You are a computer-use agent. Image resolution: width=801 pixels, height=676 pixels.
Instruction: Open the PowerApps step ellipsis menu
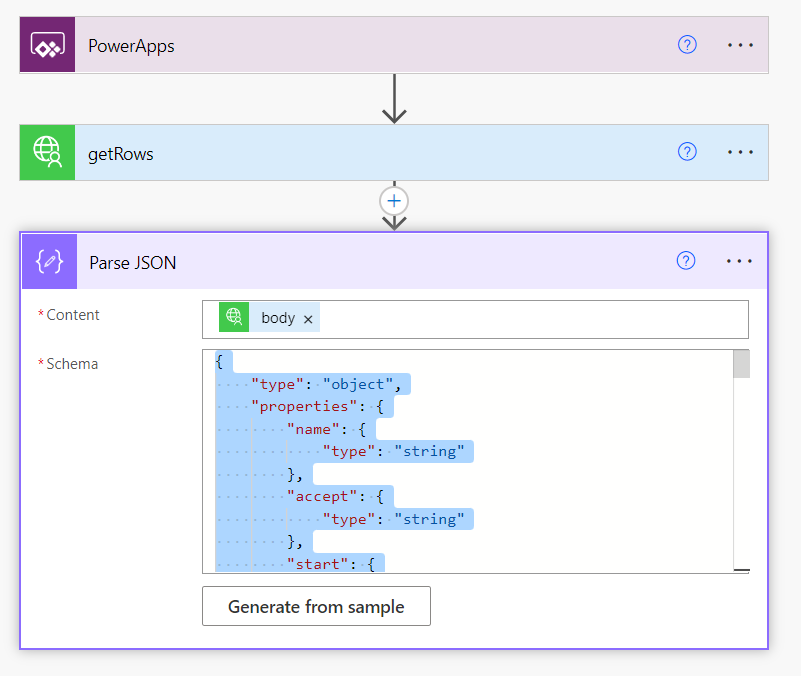[740, 45]
